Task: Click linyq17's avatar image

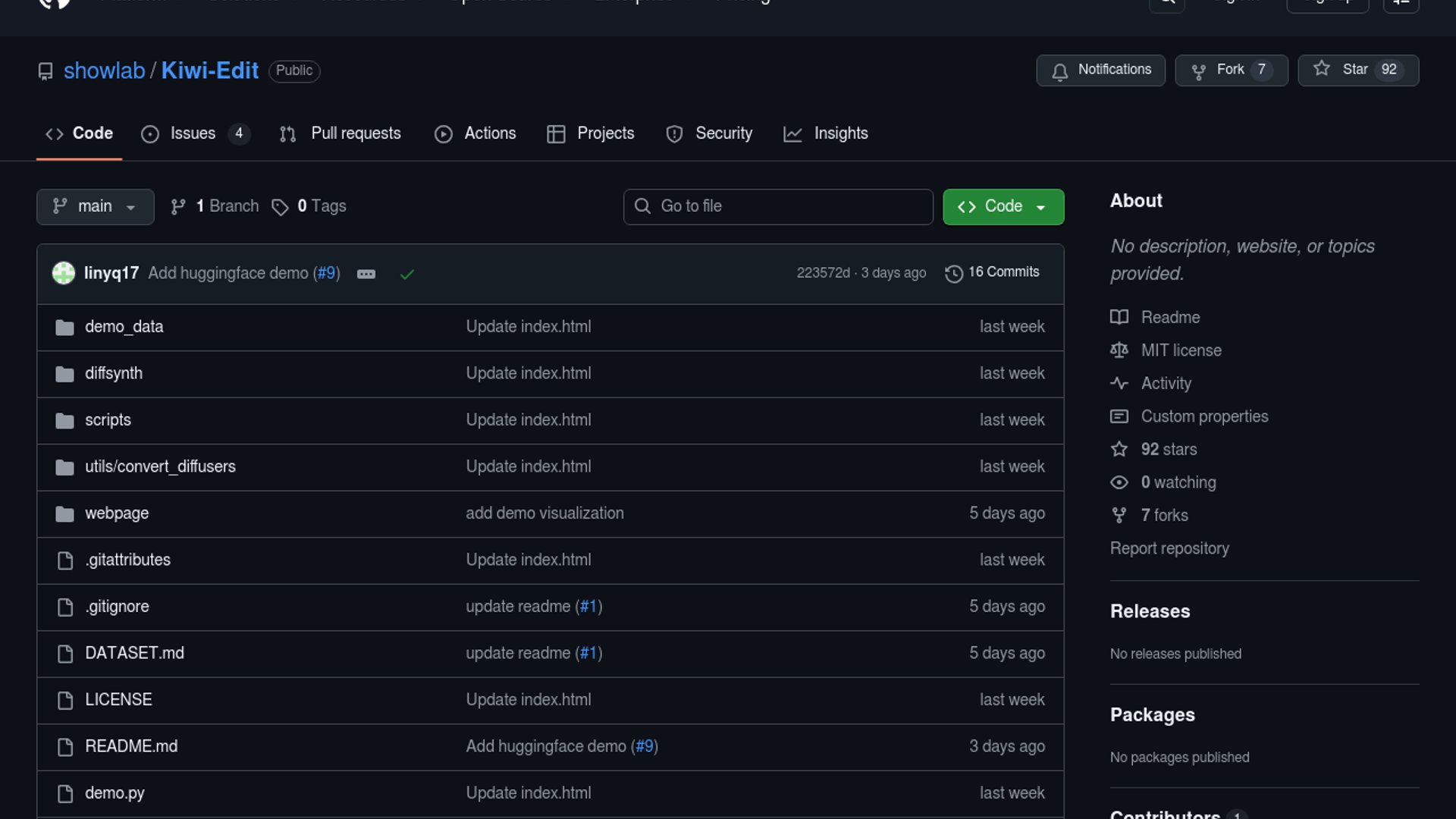Action: (64, 273)
